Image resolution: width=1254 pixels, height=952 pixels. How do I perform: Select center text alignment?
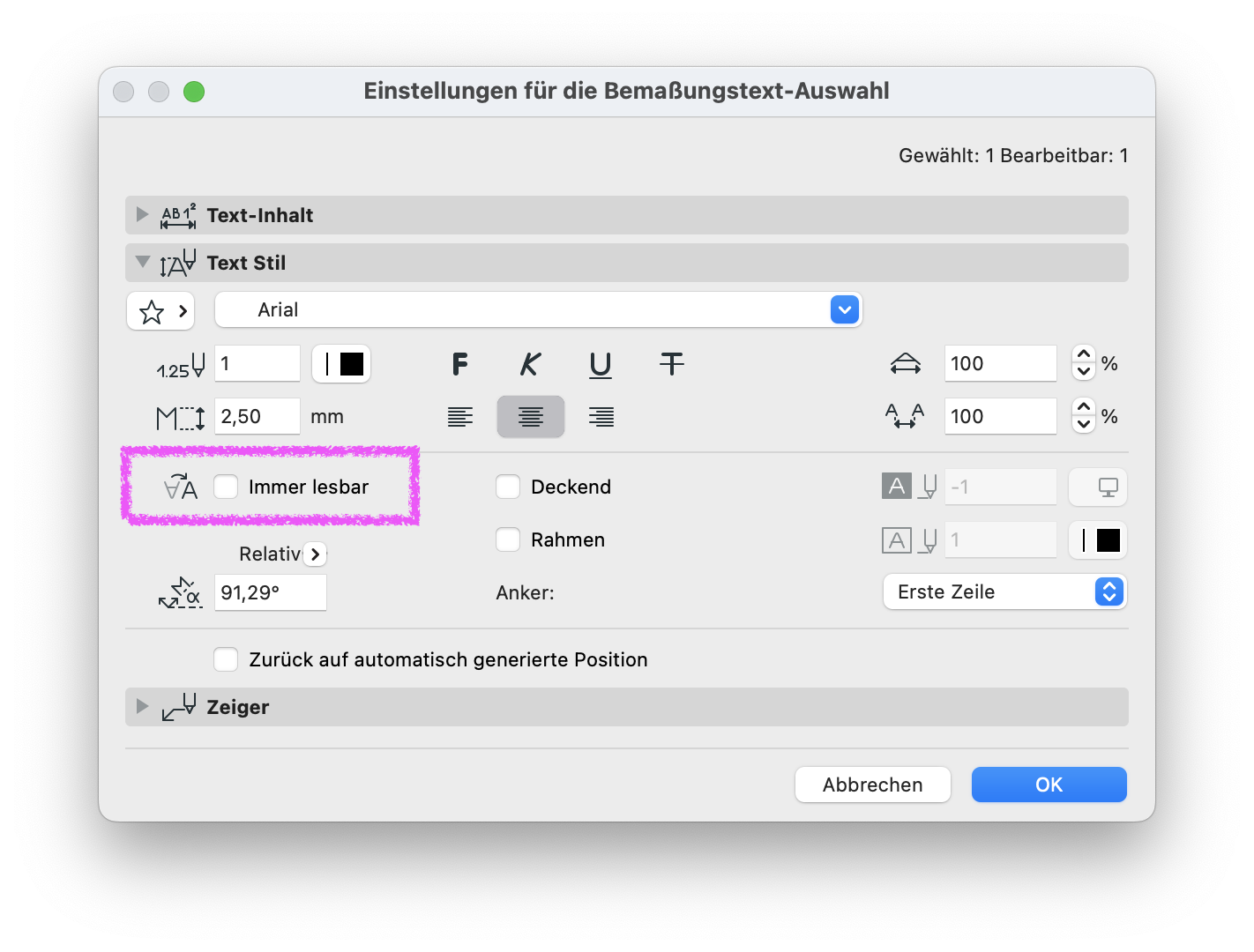[x=530, y=417]
